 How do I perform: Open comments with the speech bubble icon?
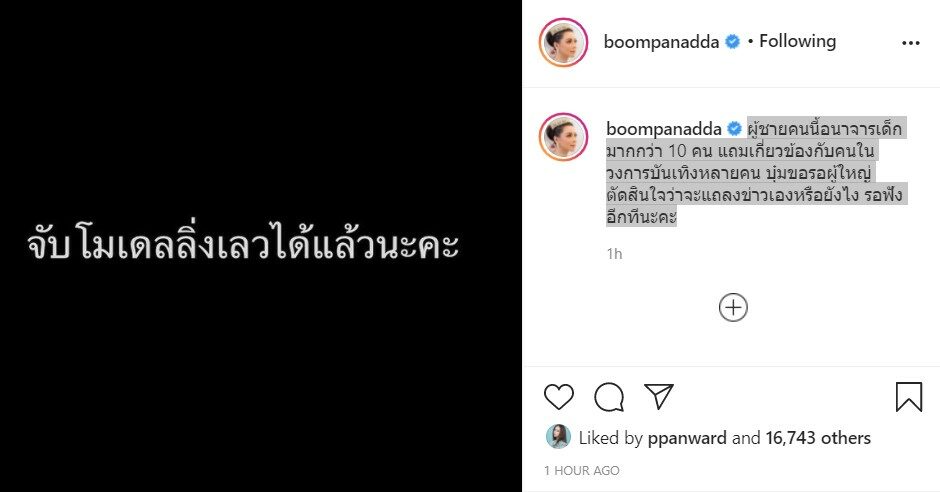tap(609, 397)
